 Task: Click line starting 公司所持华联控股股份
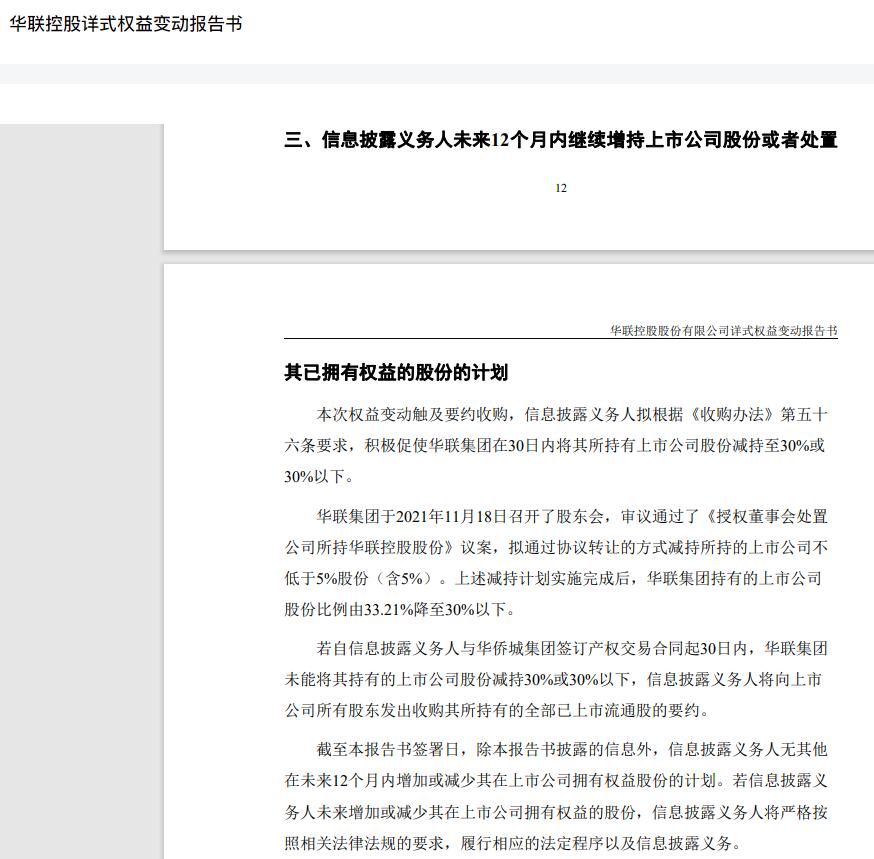click(556, 547)
